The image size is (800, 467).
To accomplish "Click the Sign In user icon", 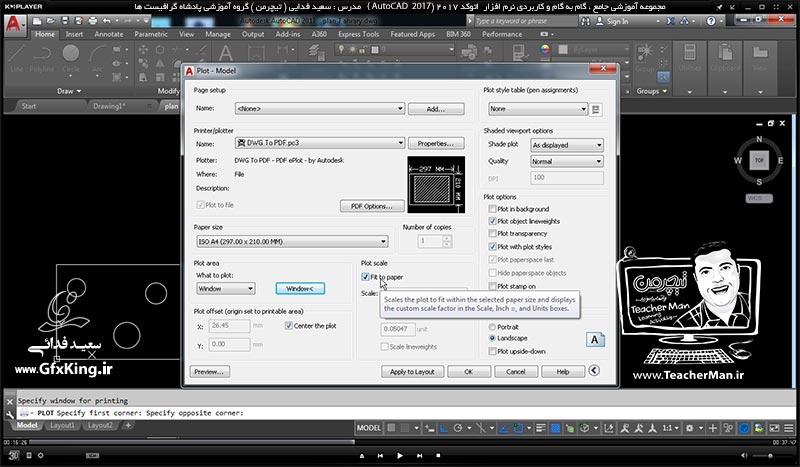I will point(600,21).
